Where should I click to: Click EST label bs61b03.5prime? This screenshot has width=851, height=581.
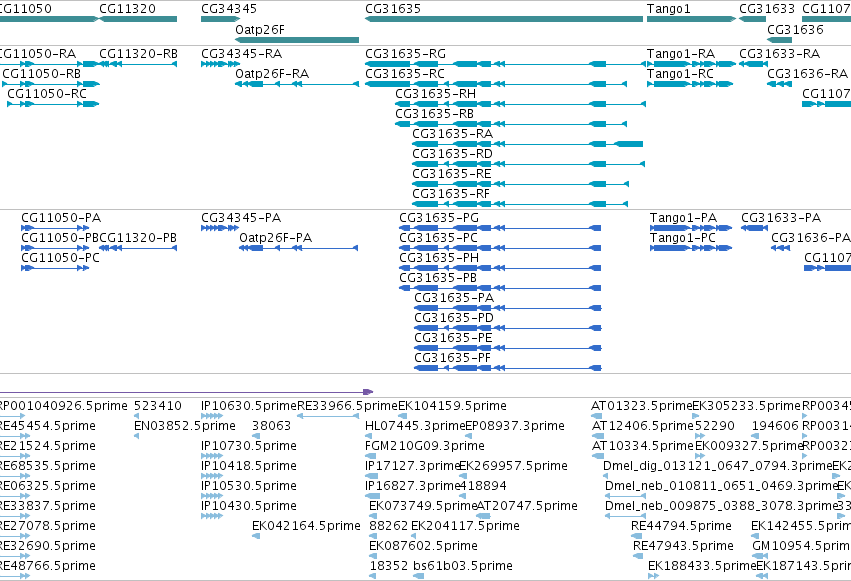click(x=463, y=566)
